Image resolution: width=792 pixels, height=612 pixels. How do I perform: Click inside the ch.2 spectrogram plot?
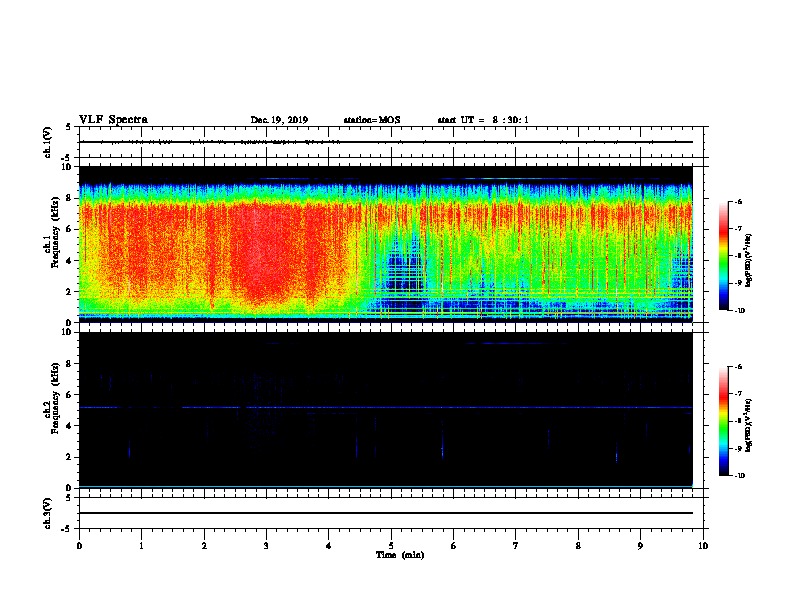(x=386, y=410)
